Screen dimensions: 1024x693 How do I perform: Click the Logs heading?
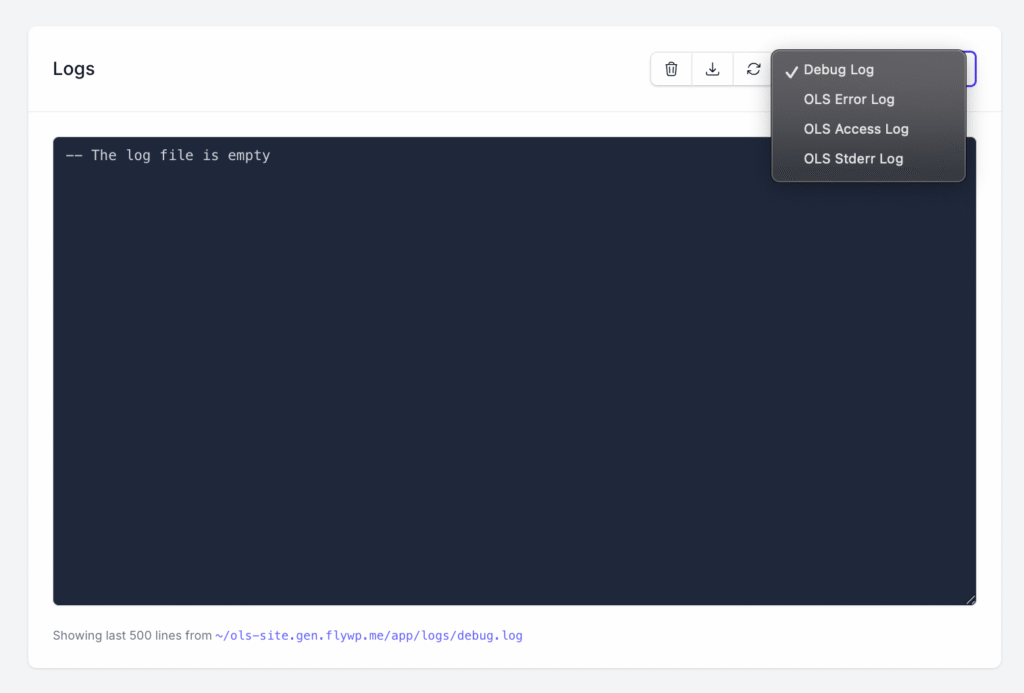click(74, 69)
